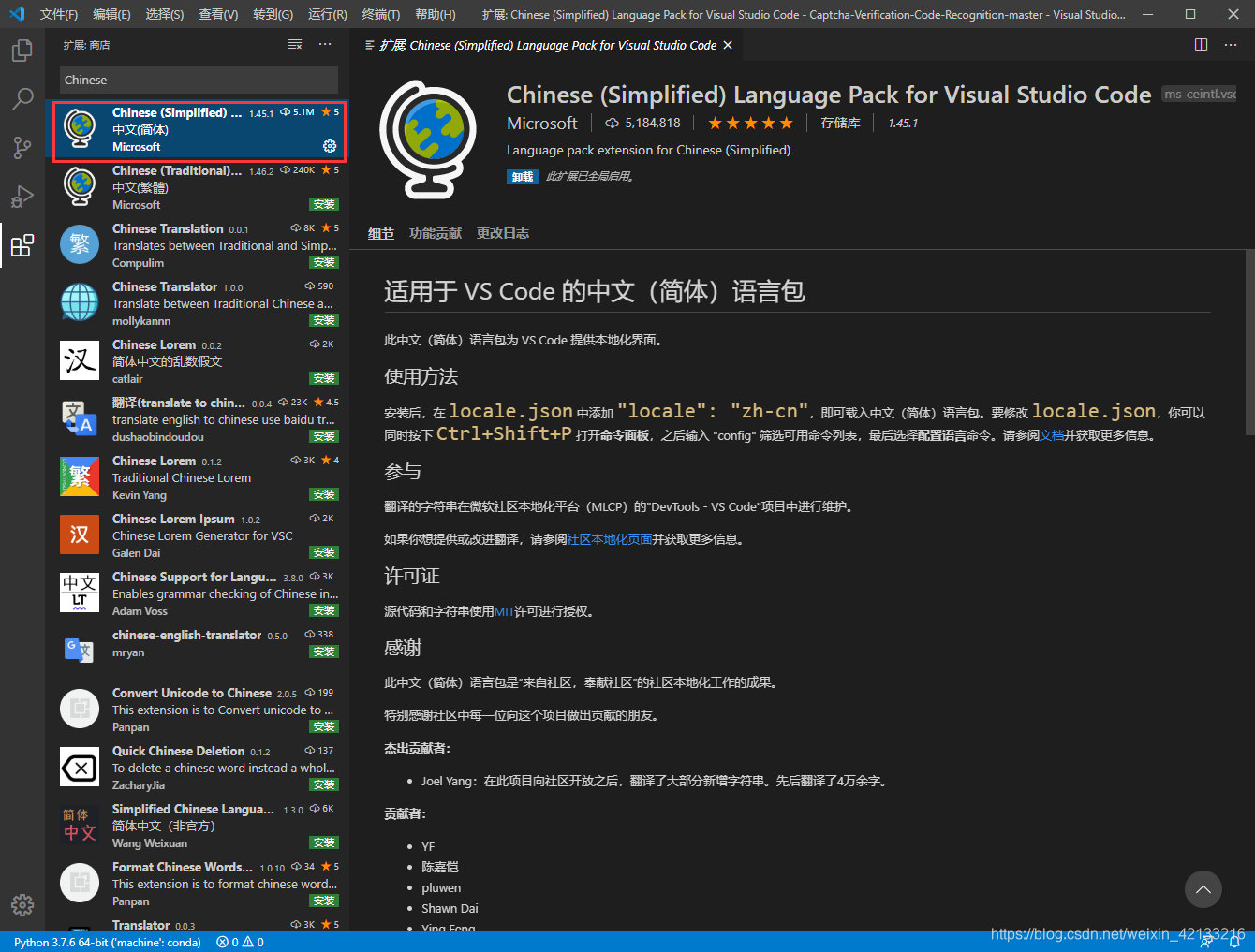Open the MIT license link

coord(504,611)
